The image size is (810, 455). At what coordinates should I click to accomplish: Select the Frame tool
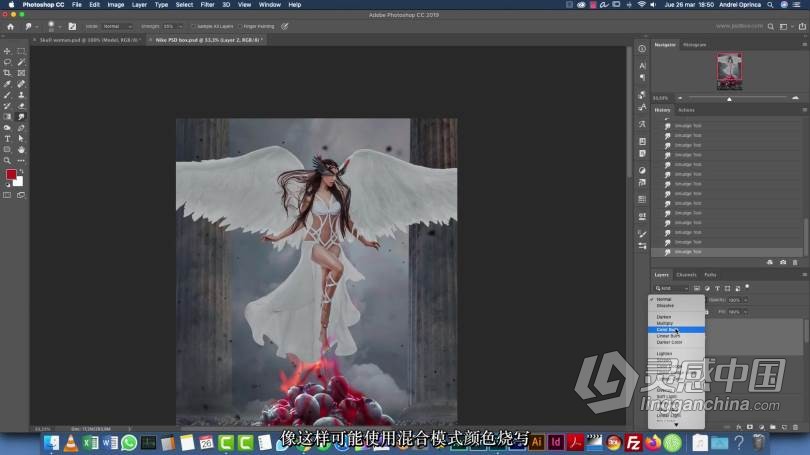(21, 73)
